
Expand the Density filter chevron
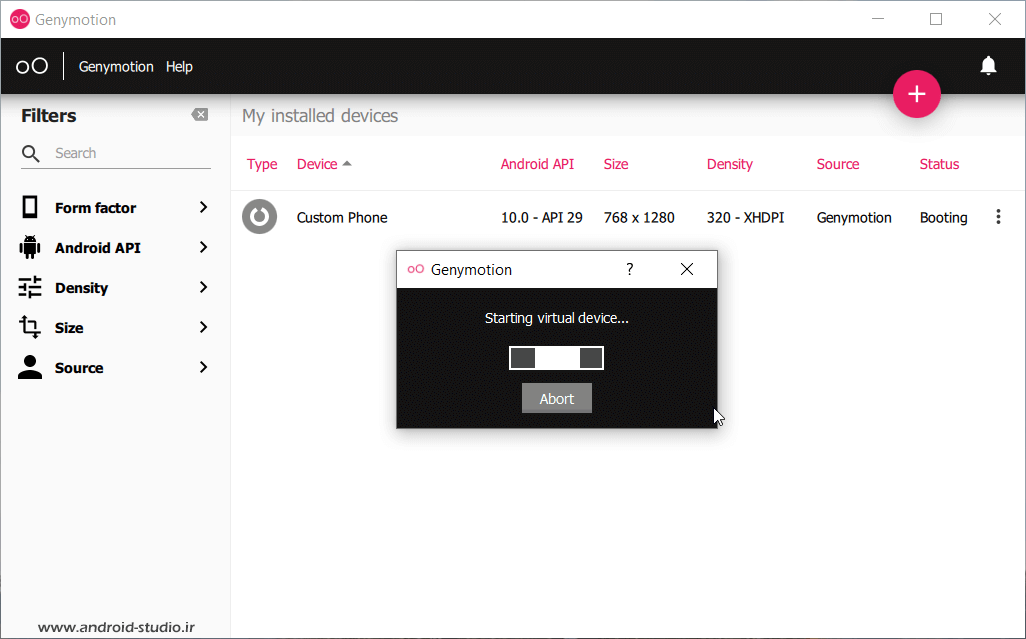tap(203, 287)
